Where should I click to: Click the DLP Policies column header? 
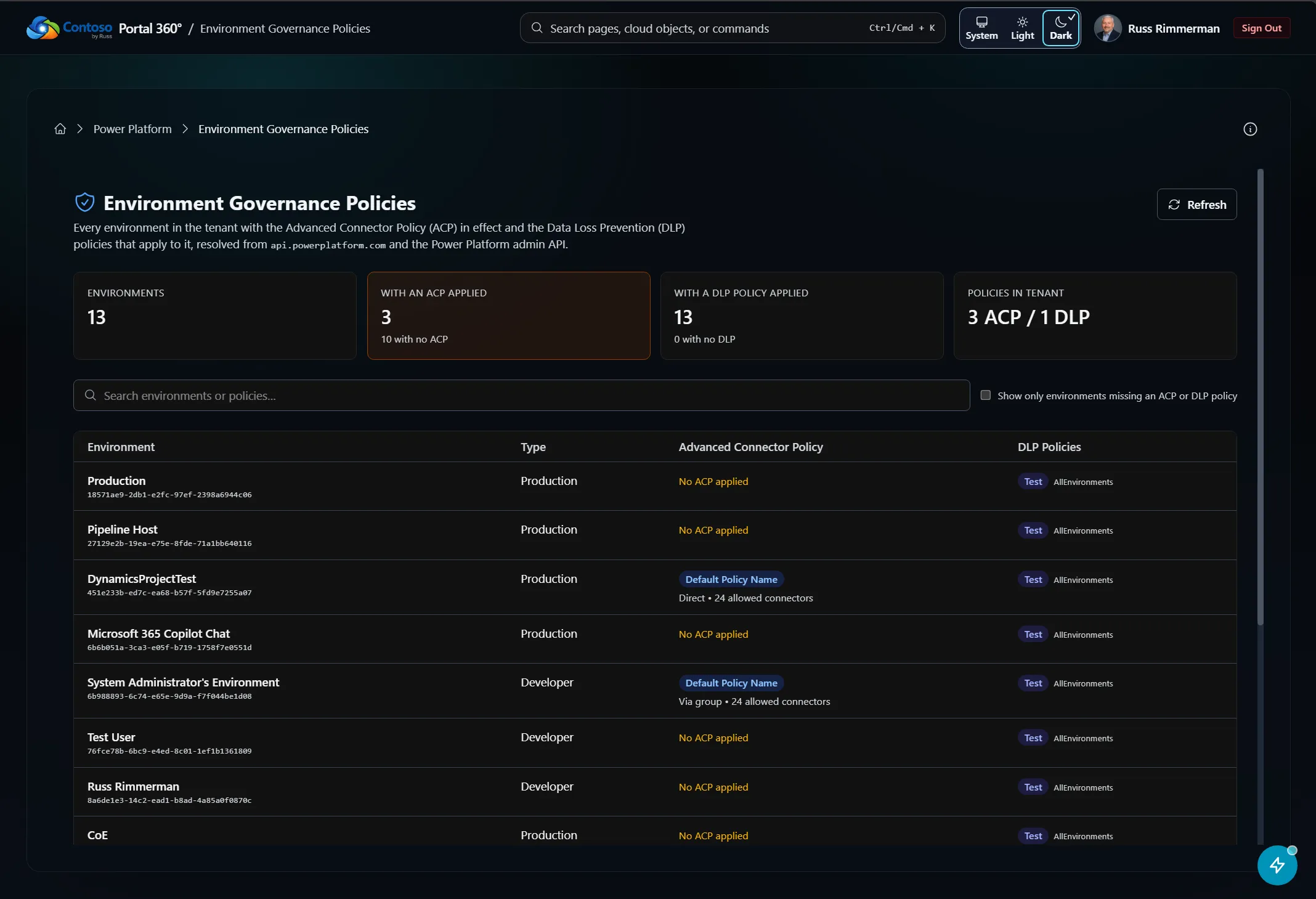[x=1049, y=447]
